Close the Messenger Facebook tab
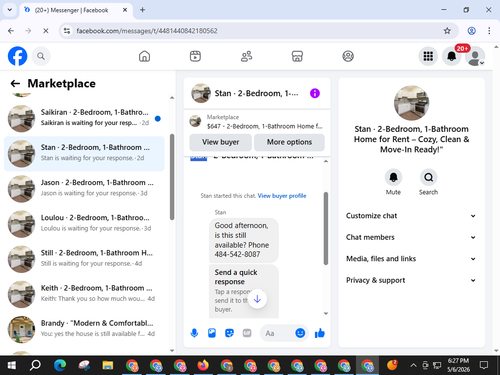This screenshot has width=500, height=375. coord(125,10)
